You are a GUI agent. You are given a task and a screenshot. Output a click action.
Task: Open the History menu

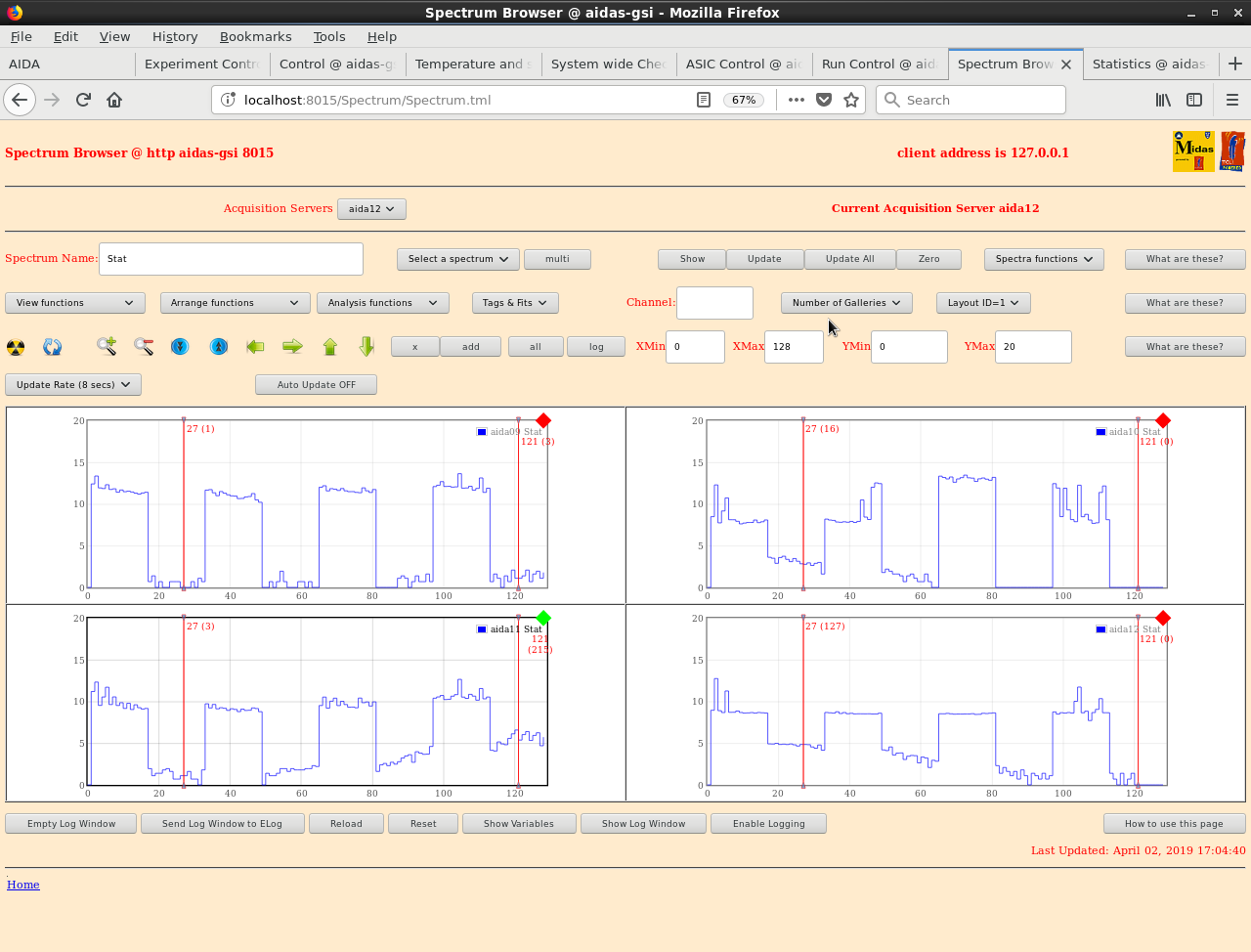[175, 36]
